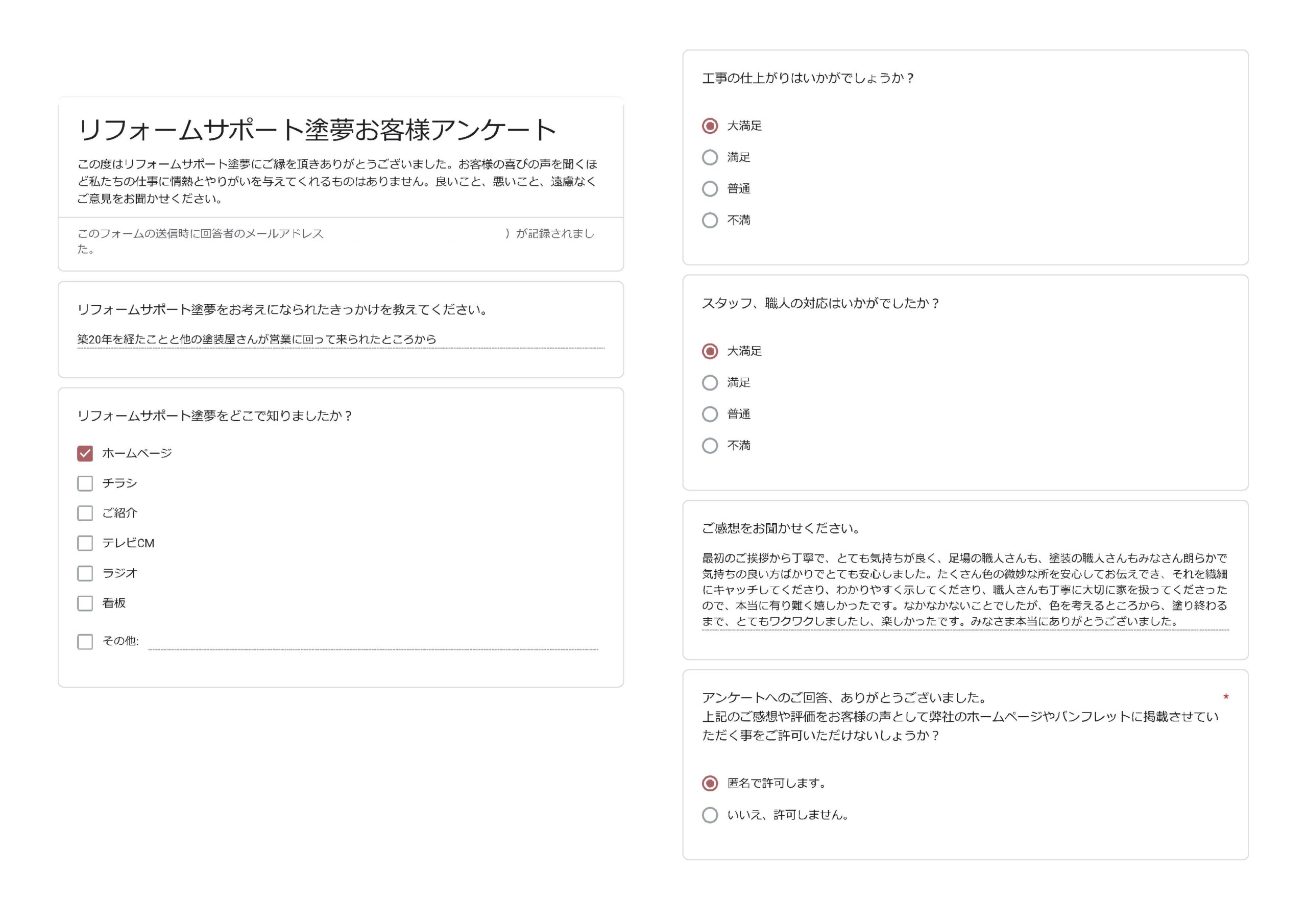Click the メールアドレス recorded notice text
The height and width of the screenshot is (924, 1307).
tap(336, 241)
